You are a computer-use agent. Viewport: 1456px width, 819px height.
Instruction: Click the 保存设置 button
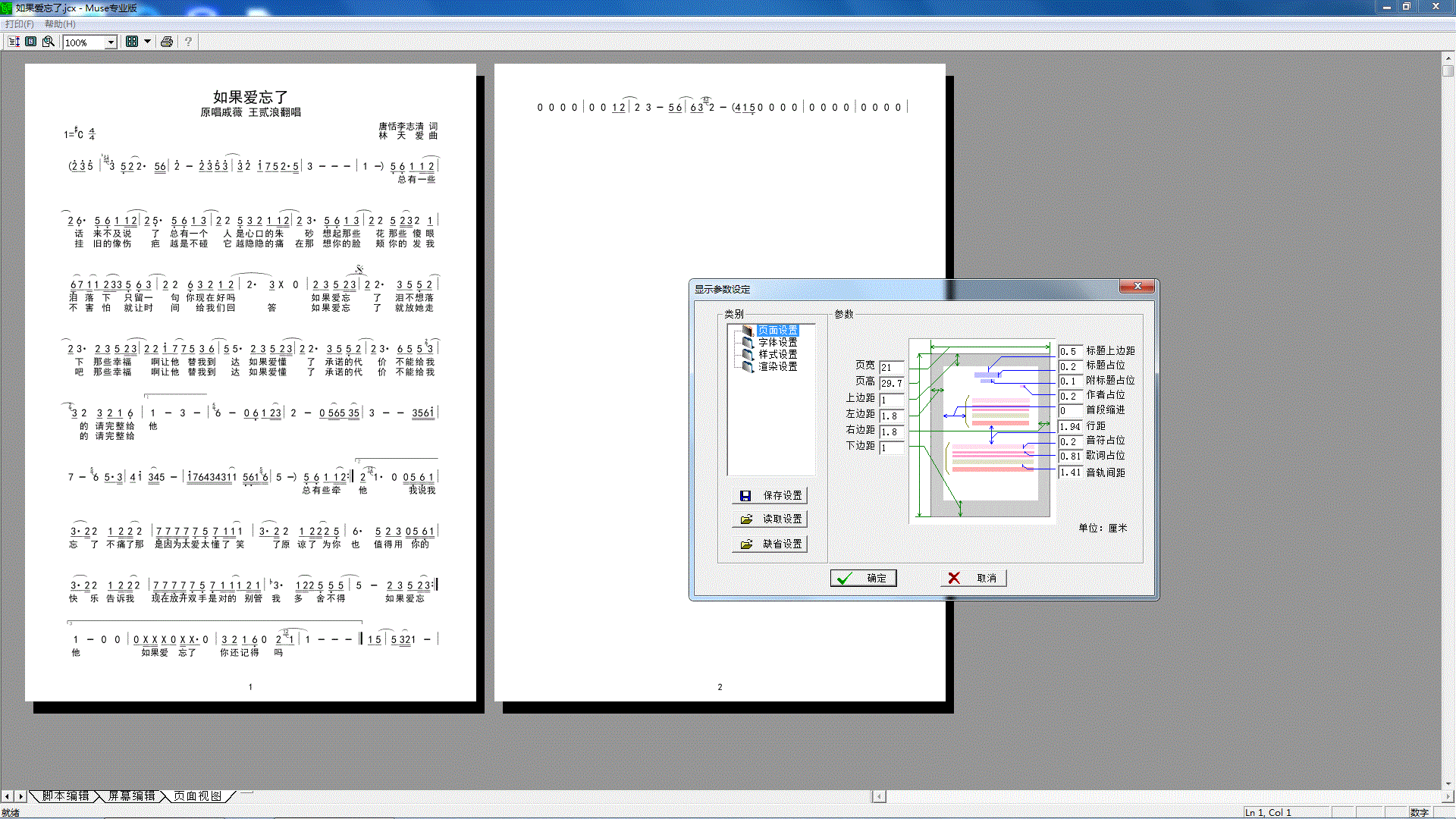point(770,496)
